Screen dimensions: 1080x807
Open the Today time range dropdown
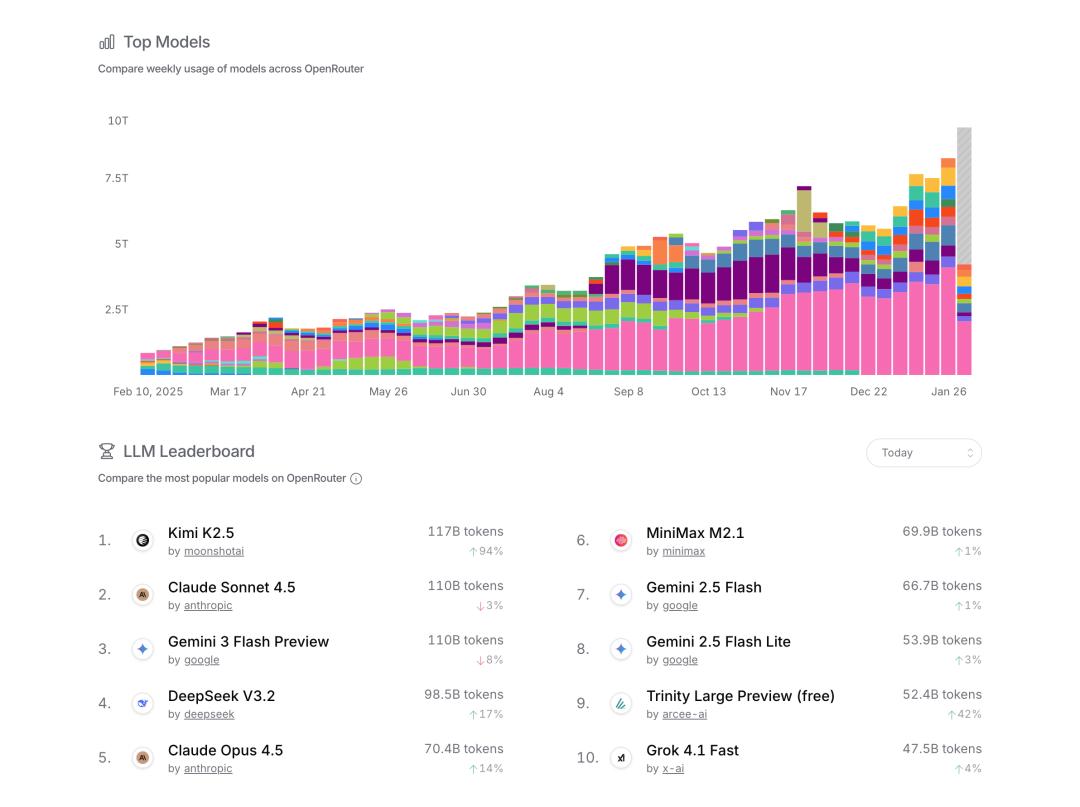923,453
